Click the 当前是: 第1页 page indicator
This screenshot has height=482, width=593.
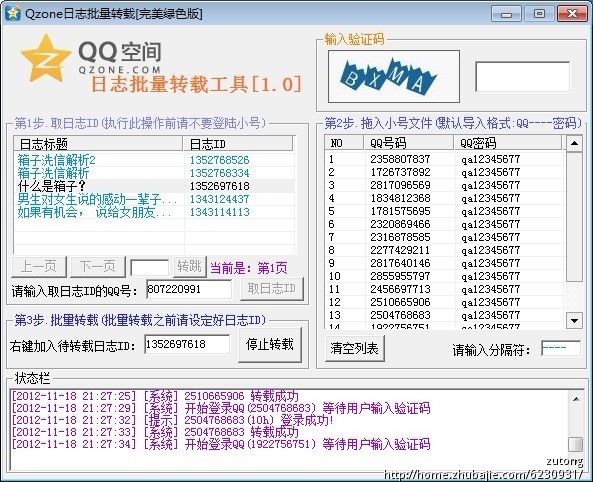pos(248,268)
